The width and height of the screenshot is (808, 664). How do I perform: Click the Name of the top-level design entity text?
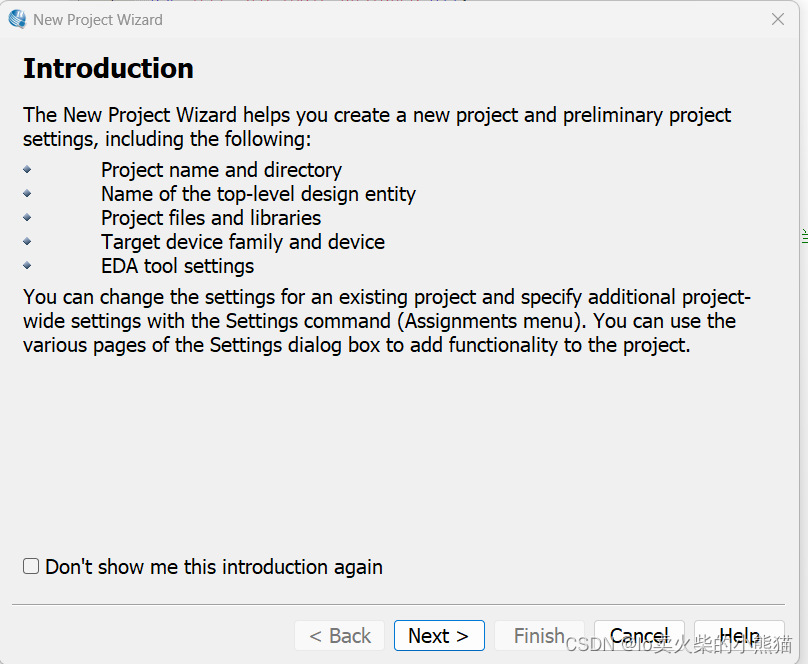click(258, 194)
